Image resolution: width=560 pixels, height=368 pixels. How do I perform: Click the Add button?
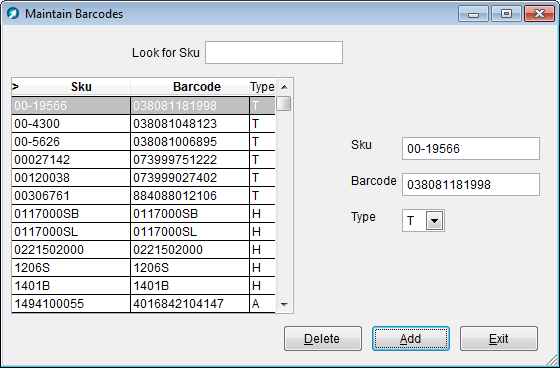[x=411, y=338]
